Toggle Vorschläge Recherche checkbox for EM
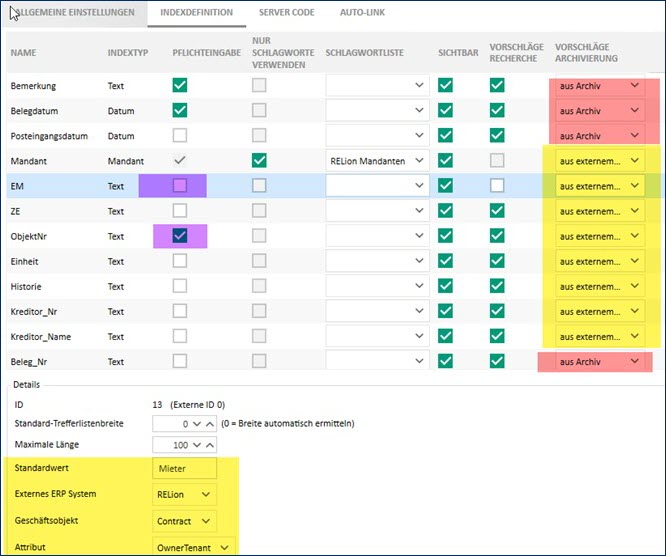 tap(497, 185)
